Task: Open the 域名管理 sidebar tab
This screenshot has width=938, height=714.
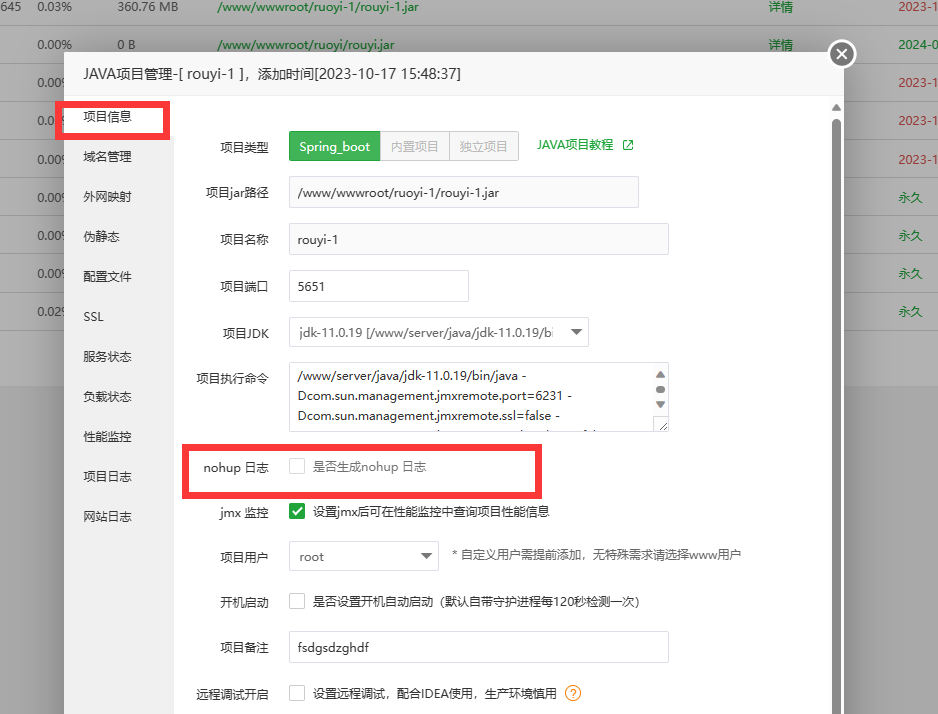Action: click(107, 157)
